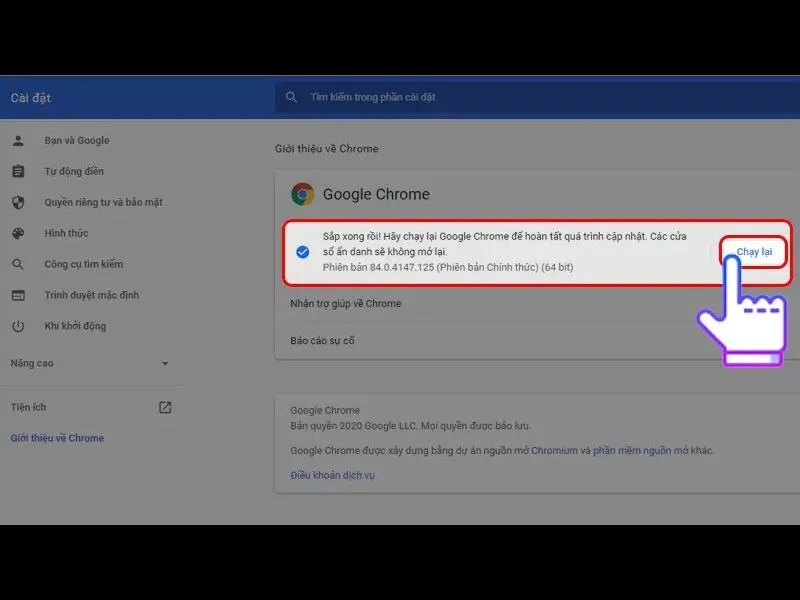
Task: Open Nhận trợ giúp về Chrome row
Action: point(537,304)
